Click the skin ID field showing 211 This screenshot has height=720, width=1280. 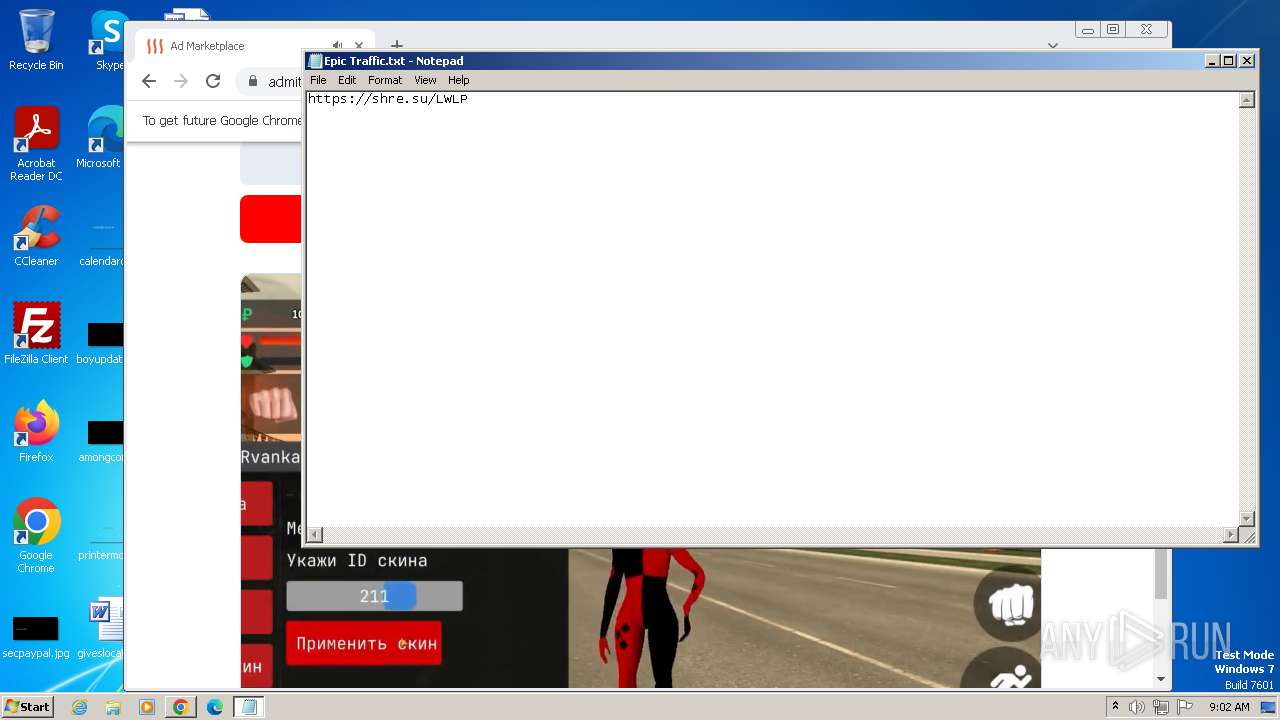coord(374,596)
